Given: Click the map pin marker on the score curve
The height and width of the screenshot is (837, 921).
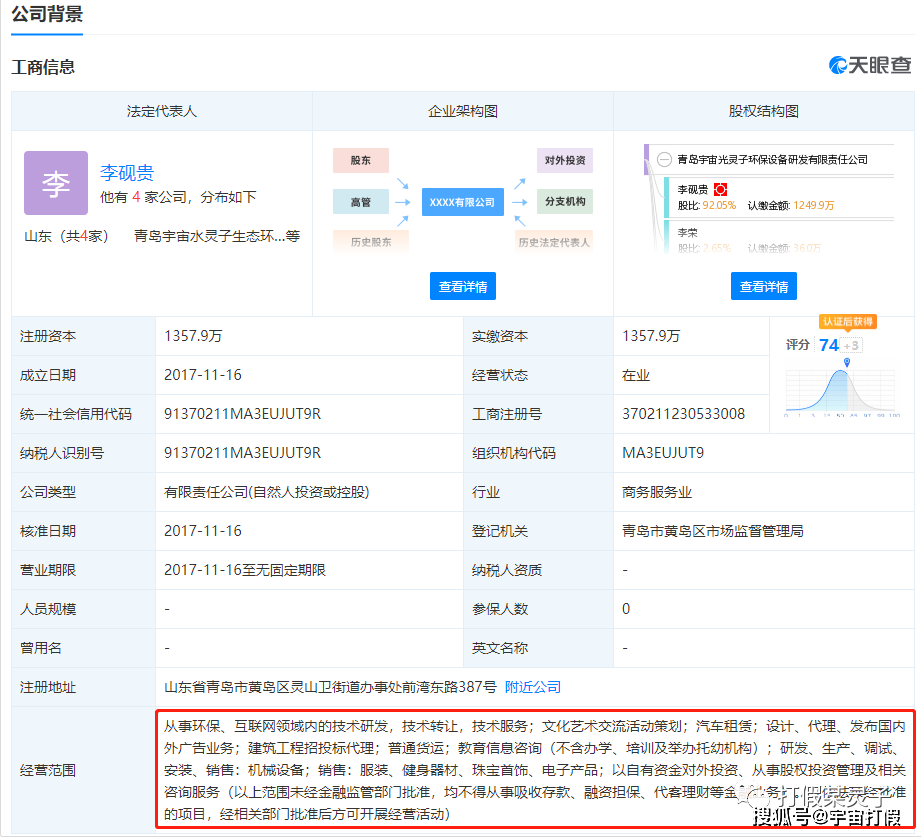Looking at the screenshot, I should [846, 362].
